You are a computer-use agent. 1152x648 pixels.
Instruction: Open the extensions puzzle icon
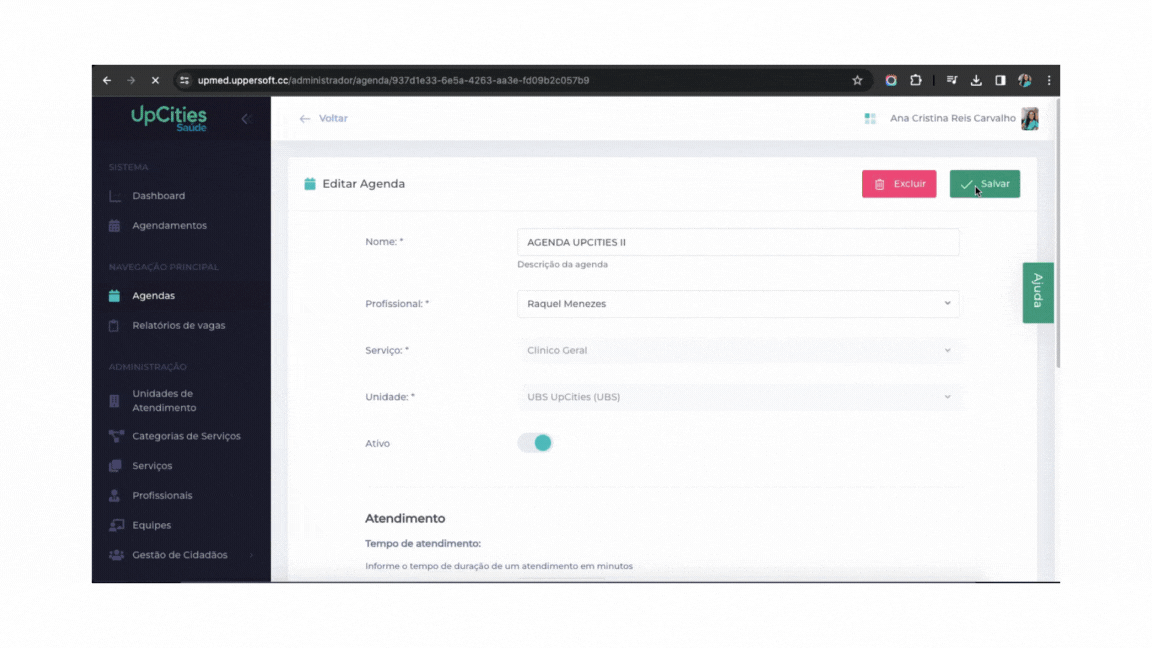pyautogui.click(x=915, y=80)
